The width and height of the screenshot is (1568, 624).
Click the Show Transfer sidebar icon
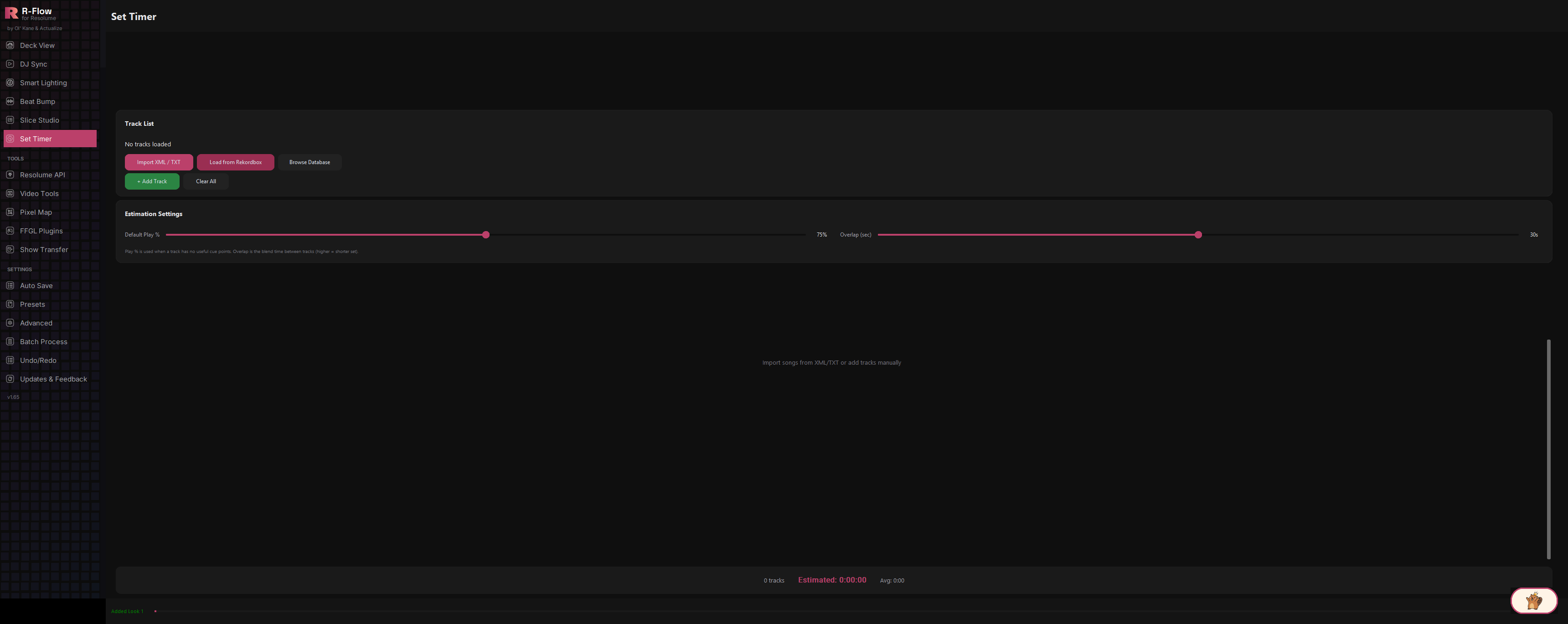click(x=10, y=250)
